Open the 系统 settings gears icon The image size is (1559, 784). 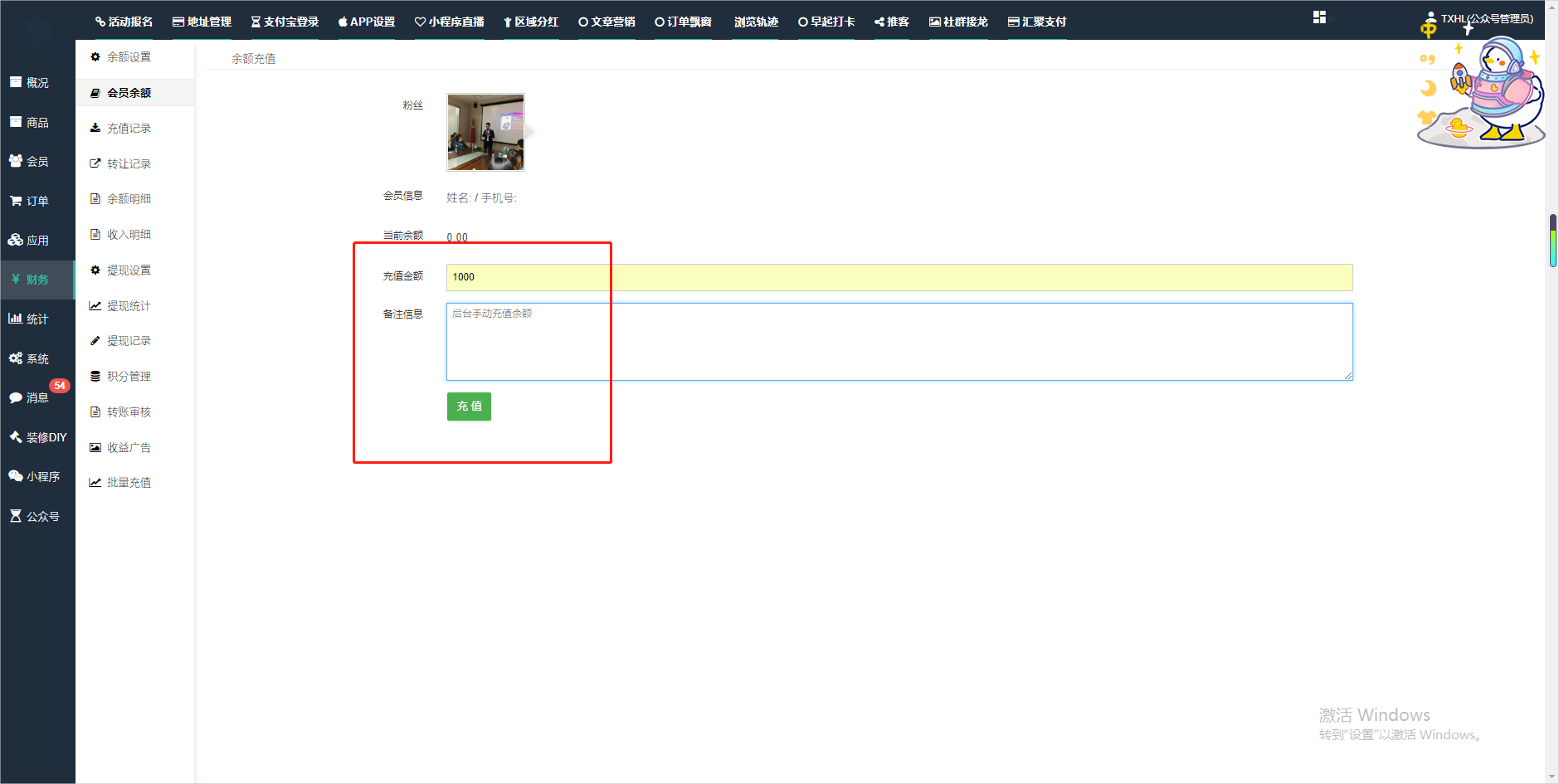pos(16,358)
